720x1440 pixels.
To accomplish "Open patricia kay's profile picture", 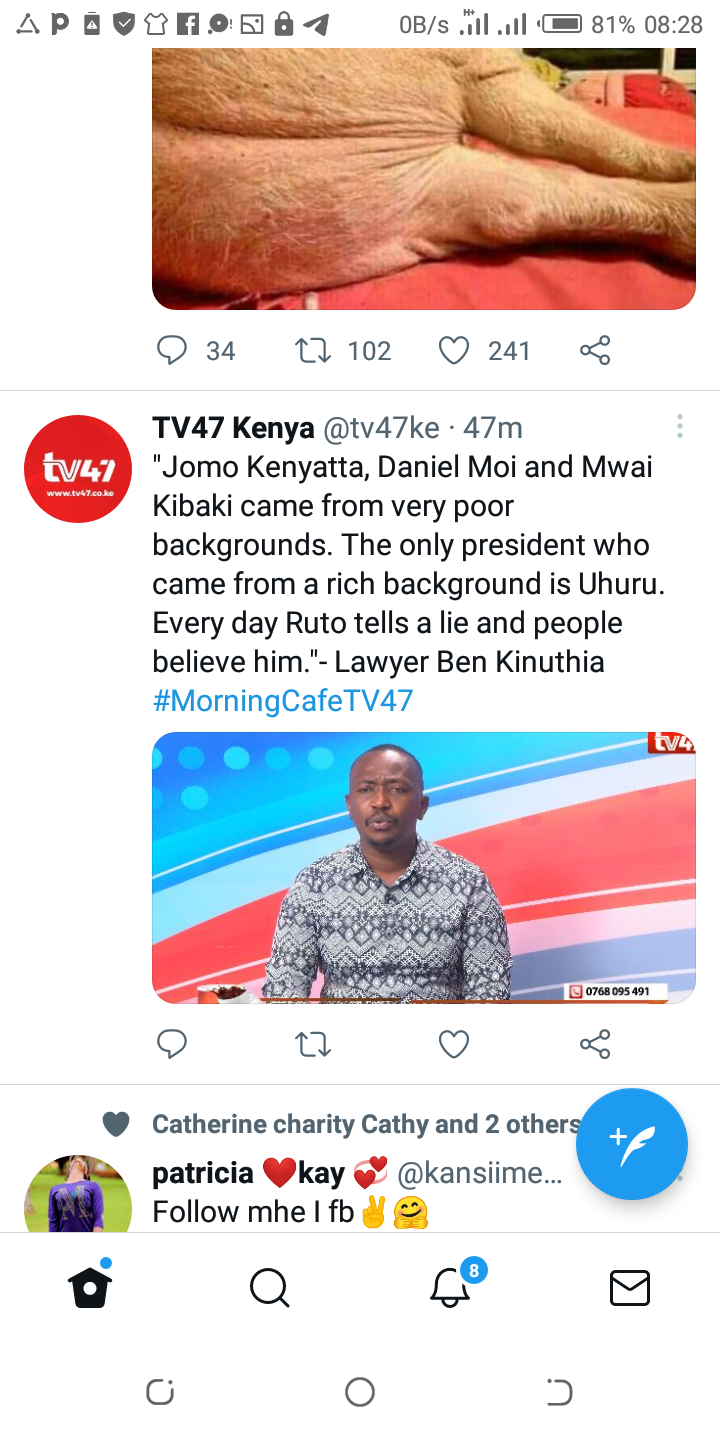I will click(78, 1194).
